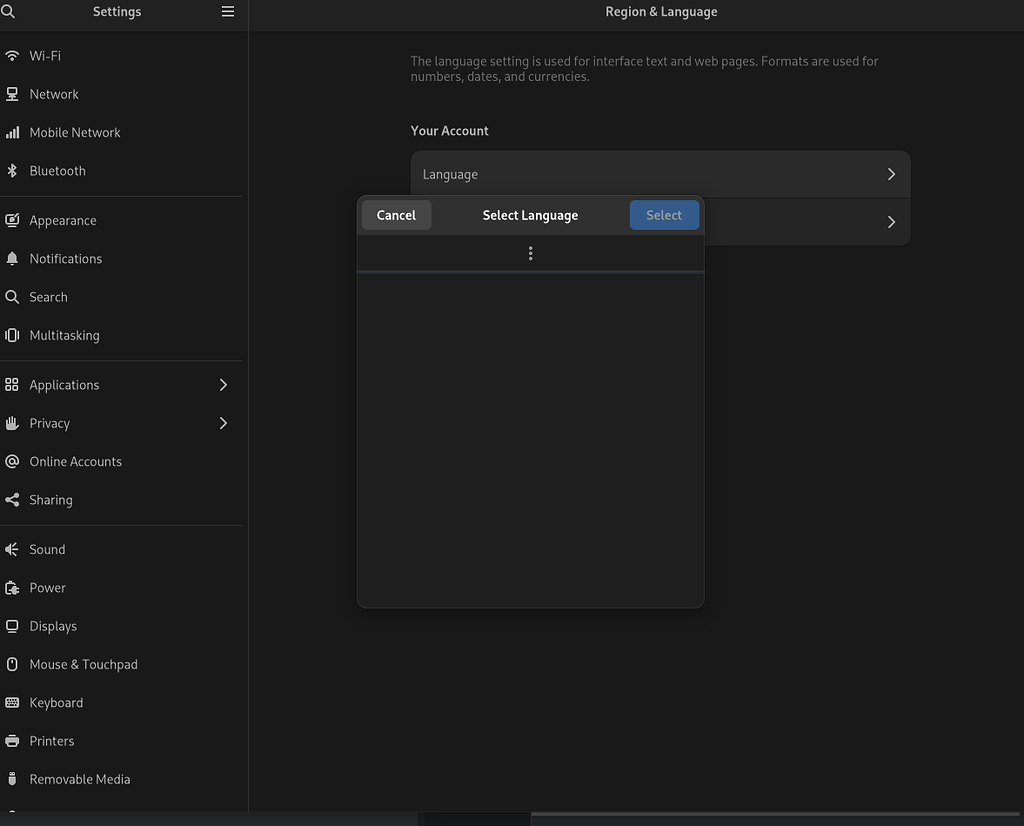Open Mobile Network settings
The width and height of the screenshot is (1024, 826).
pyautogui.click(x=13, y=132)
